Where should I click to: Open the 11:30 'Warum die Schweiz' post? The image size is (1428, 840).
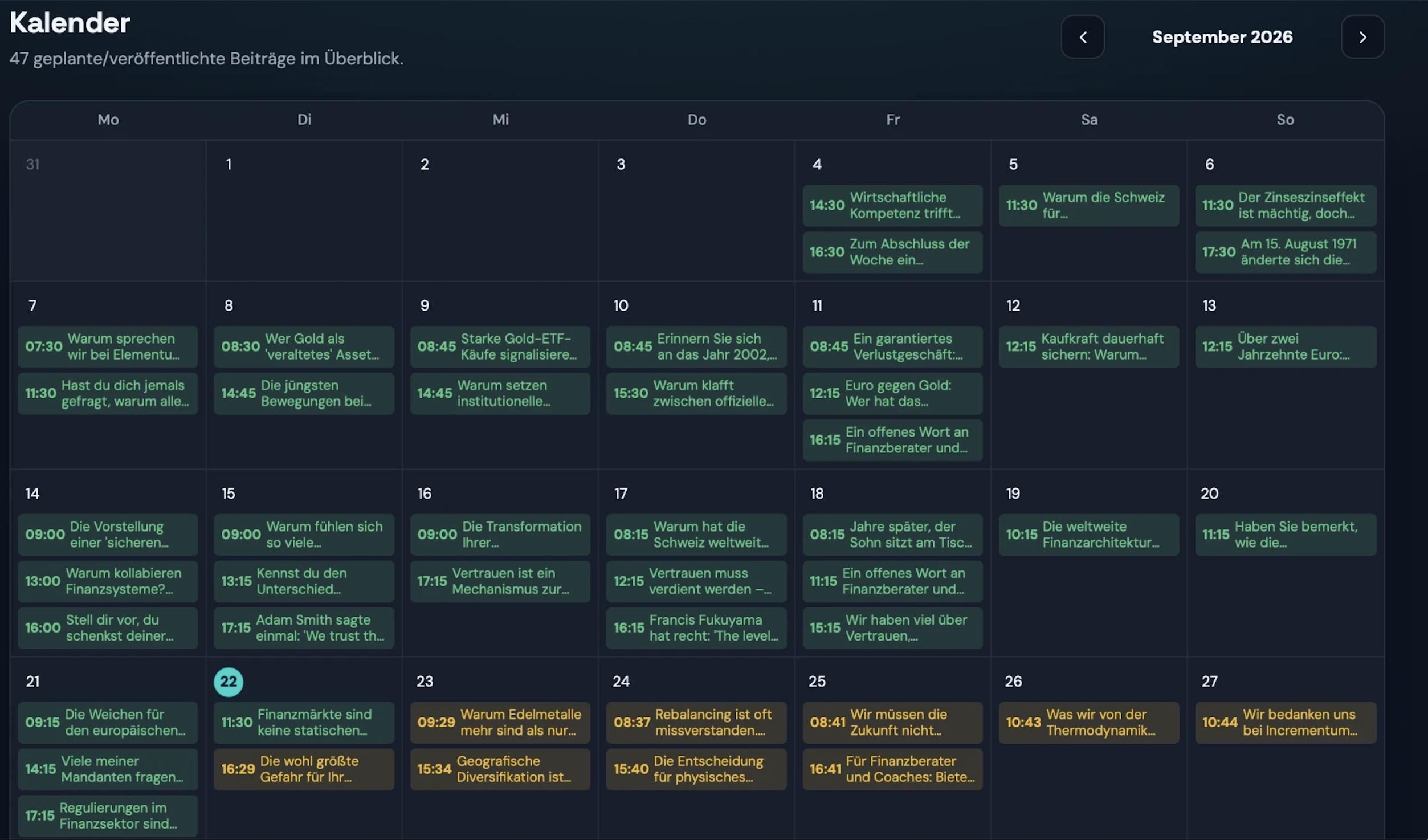(1088, 205)
